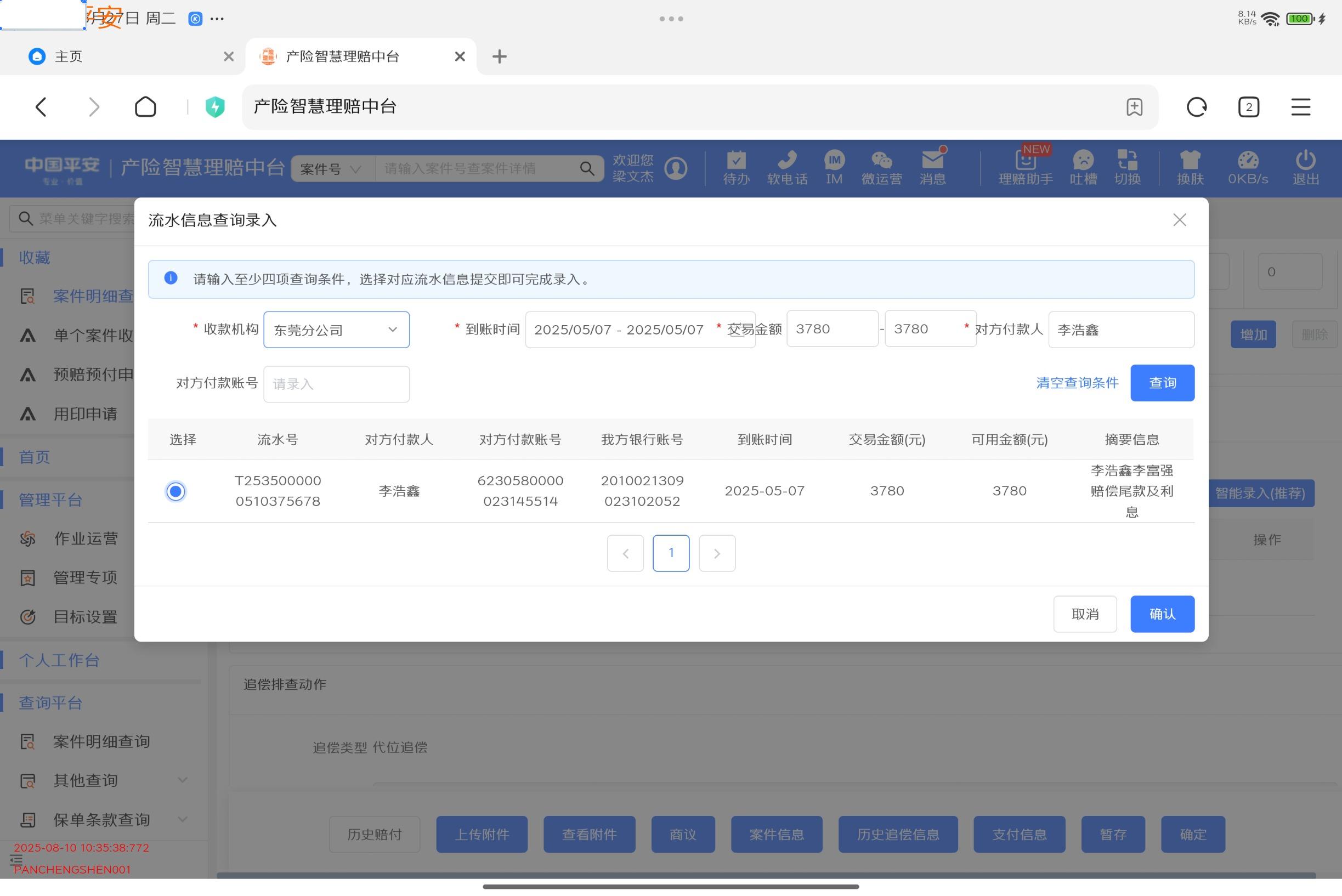Open 收藏 section in the sidebar
The width and height of the screenshot is (1342, 896).
[x=35, y=258]
